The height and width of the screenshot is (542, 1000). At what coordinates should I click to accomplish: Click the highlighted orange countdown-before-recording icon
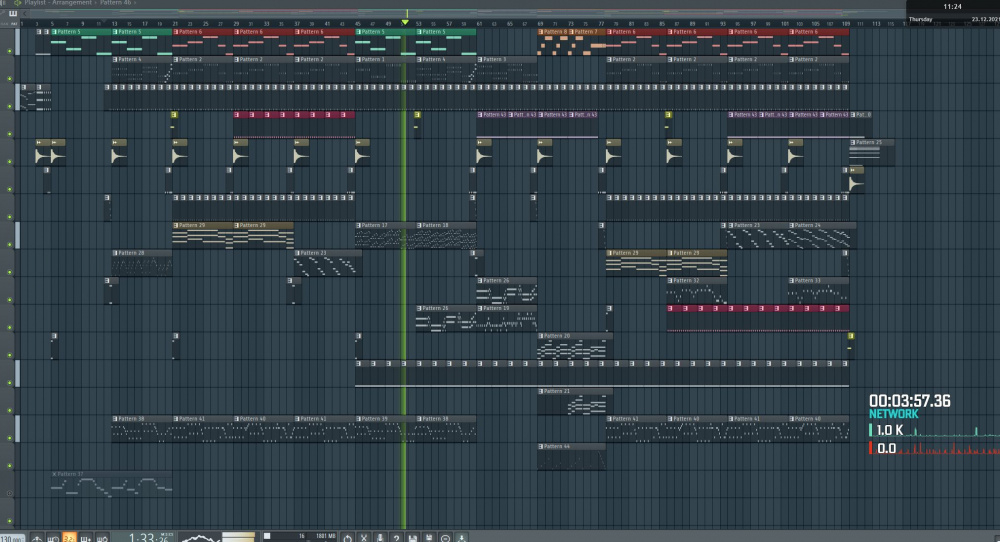(70, 537)
